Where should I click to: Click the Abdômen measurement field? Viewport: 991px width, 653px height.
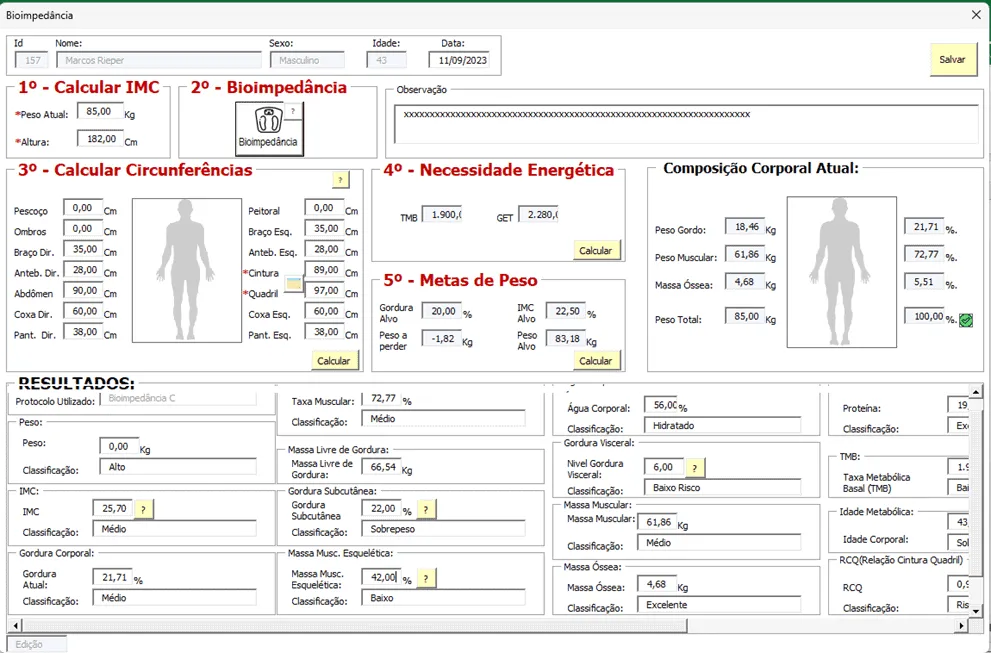pos(83,291)
